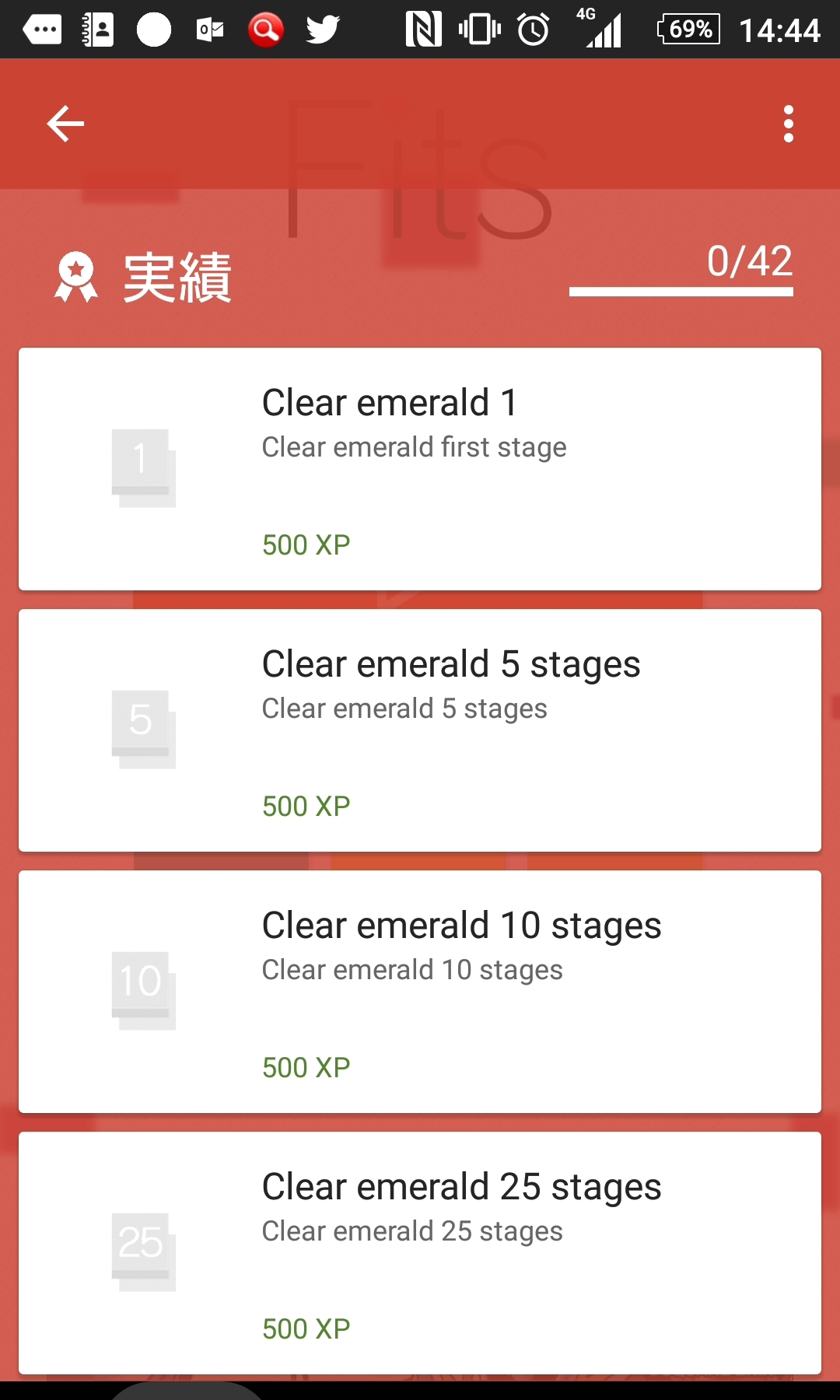Screen dimensions: 840x1400
Task: Open the Clear emerald 1 achievement title
Action: pyautogui.click(x=389, y=403)
